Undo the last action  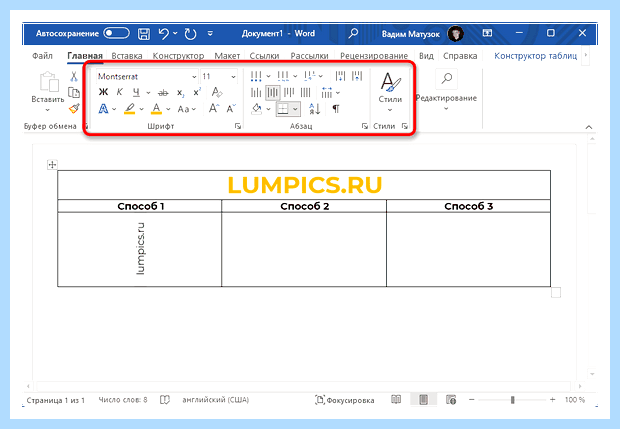pos(163,34)
